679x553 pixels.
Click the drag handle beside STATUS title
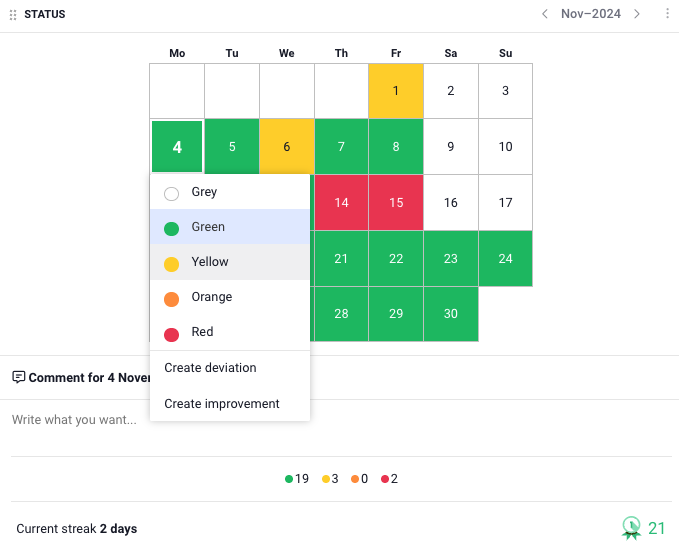[x=13, y=14]
